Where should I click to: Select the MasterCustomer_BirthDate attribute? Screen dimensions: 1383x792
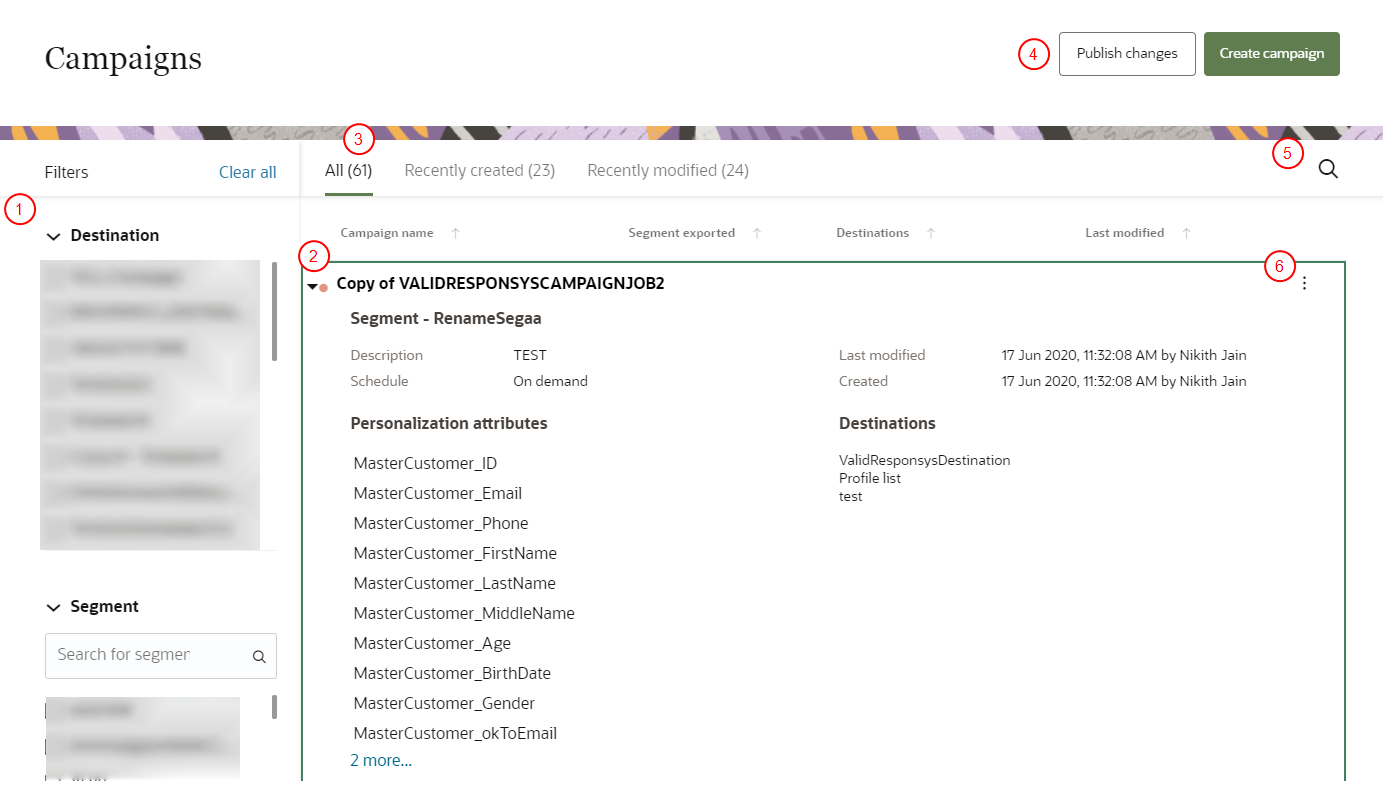[452, 673]
